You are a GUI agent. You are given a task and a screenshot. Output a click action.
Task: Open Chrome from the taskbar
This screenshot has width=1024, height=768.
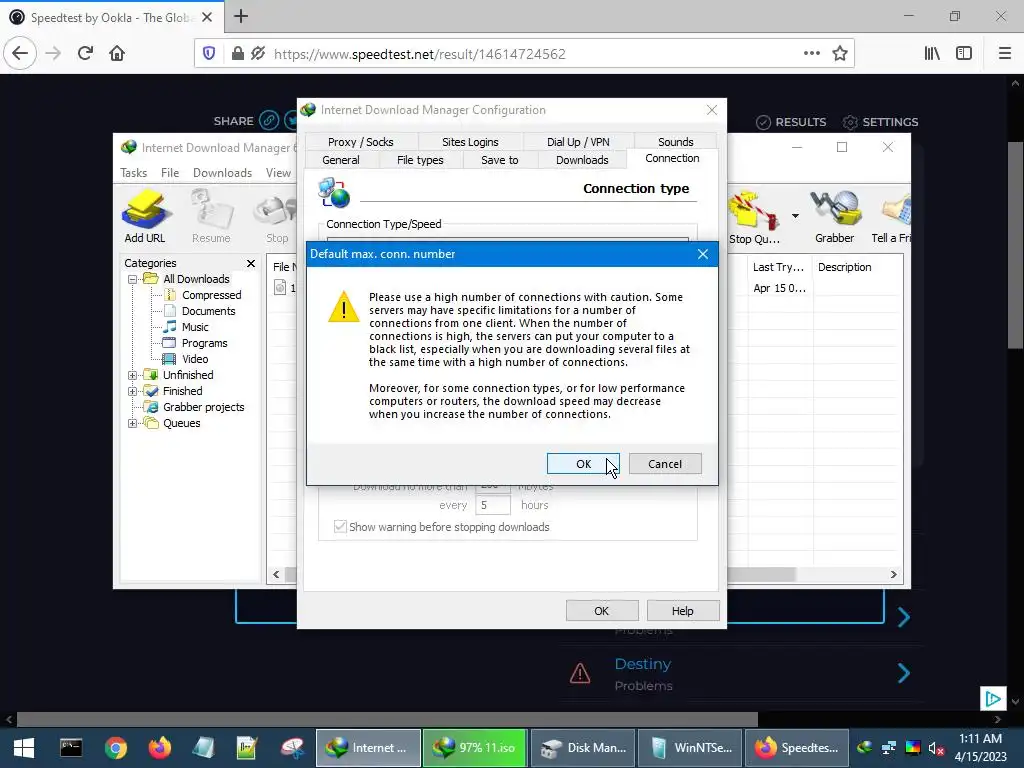click(115, 748)
